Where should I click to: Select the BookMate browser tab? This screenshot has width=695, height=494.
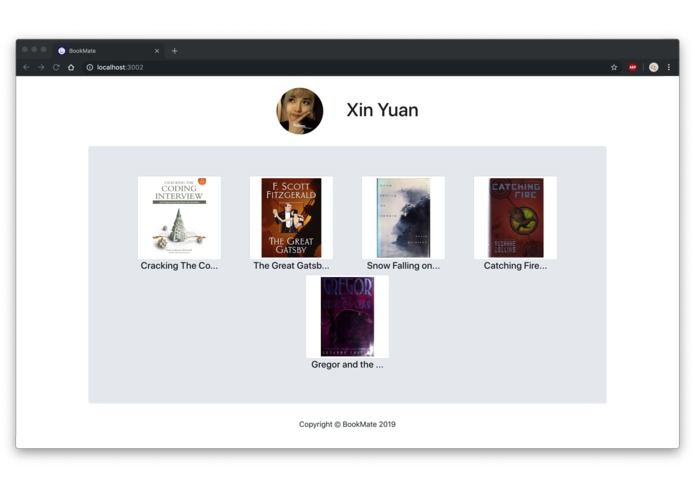pyautogui.click(x=109, y=51)
